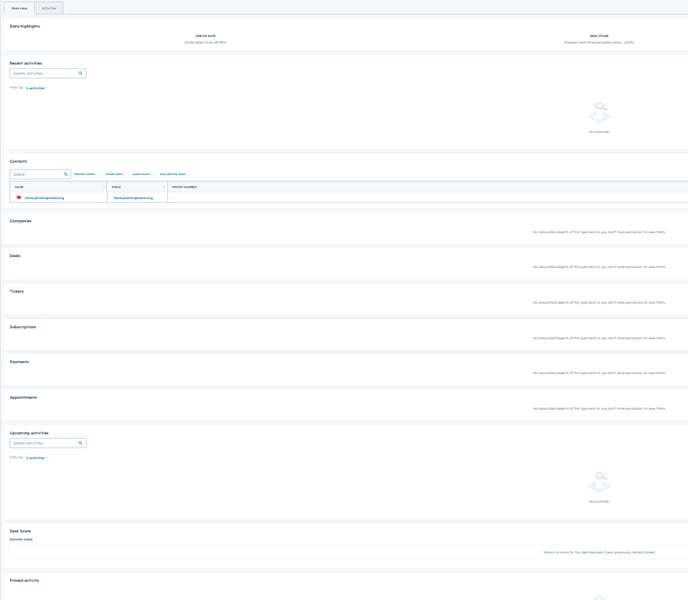Click the contact's email address link

[x=135, y=198]
